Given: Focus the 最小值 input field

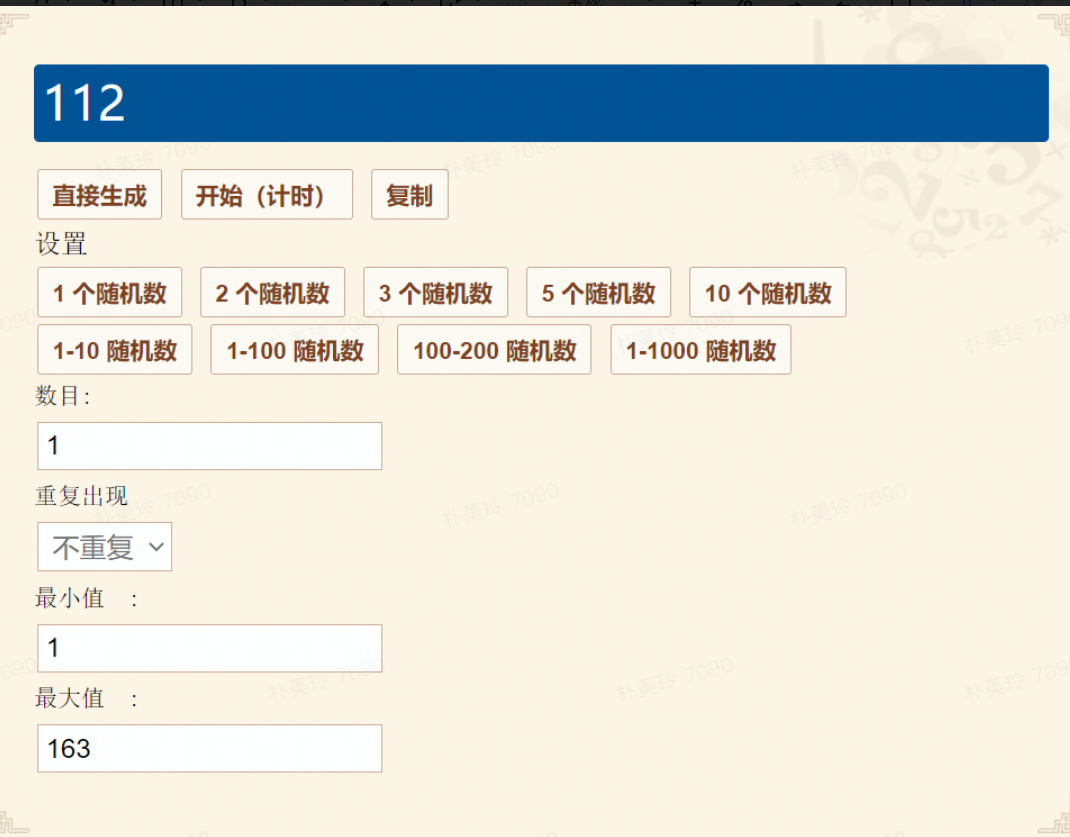Looking at the screenshot, I should pos(209,648).
